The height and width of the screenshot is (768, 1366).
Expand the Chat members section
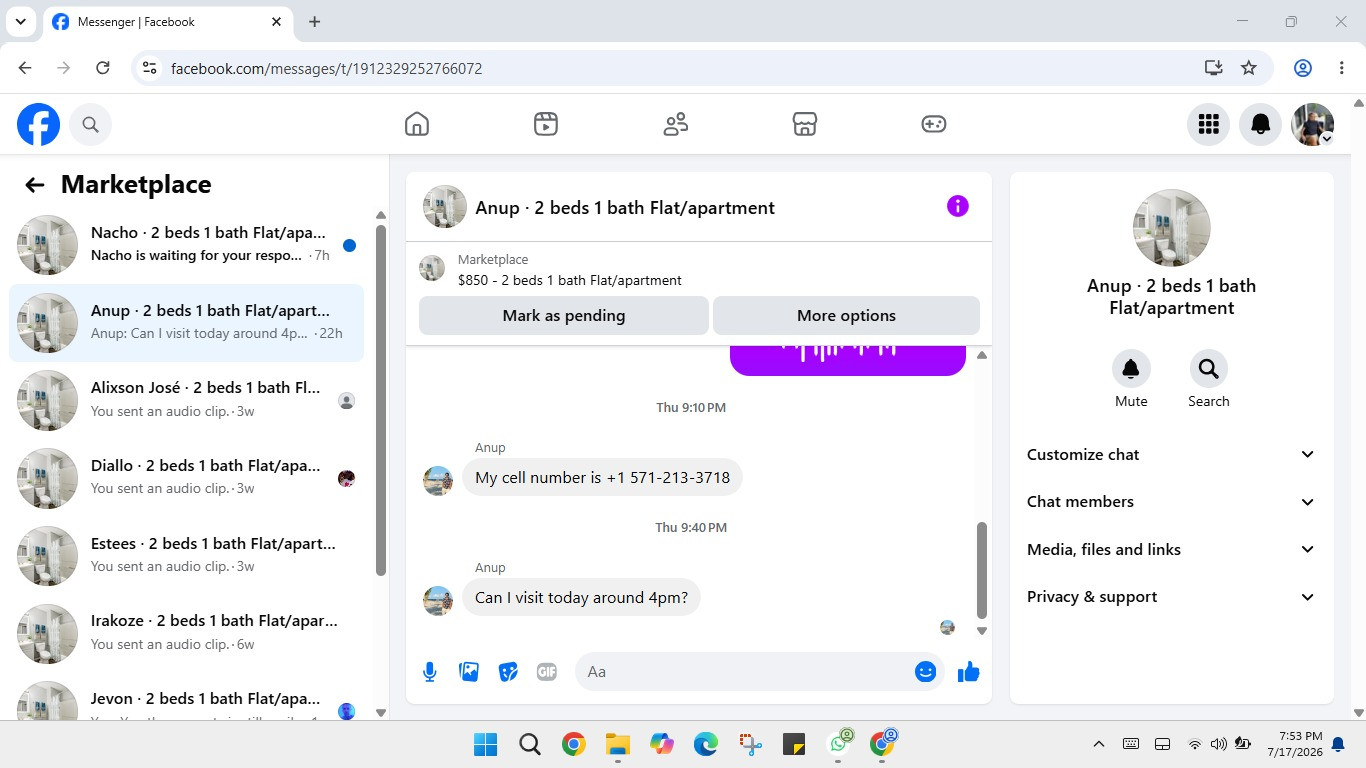1171,502
